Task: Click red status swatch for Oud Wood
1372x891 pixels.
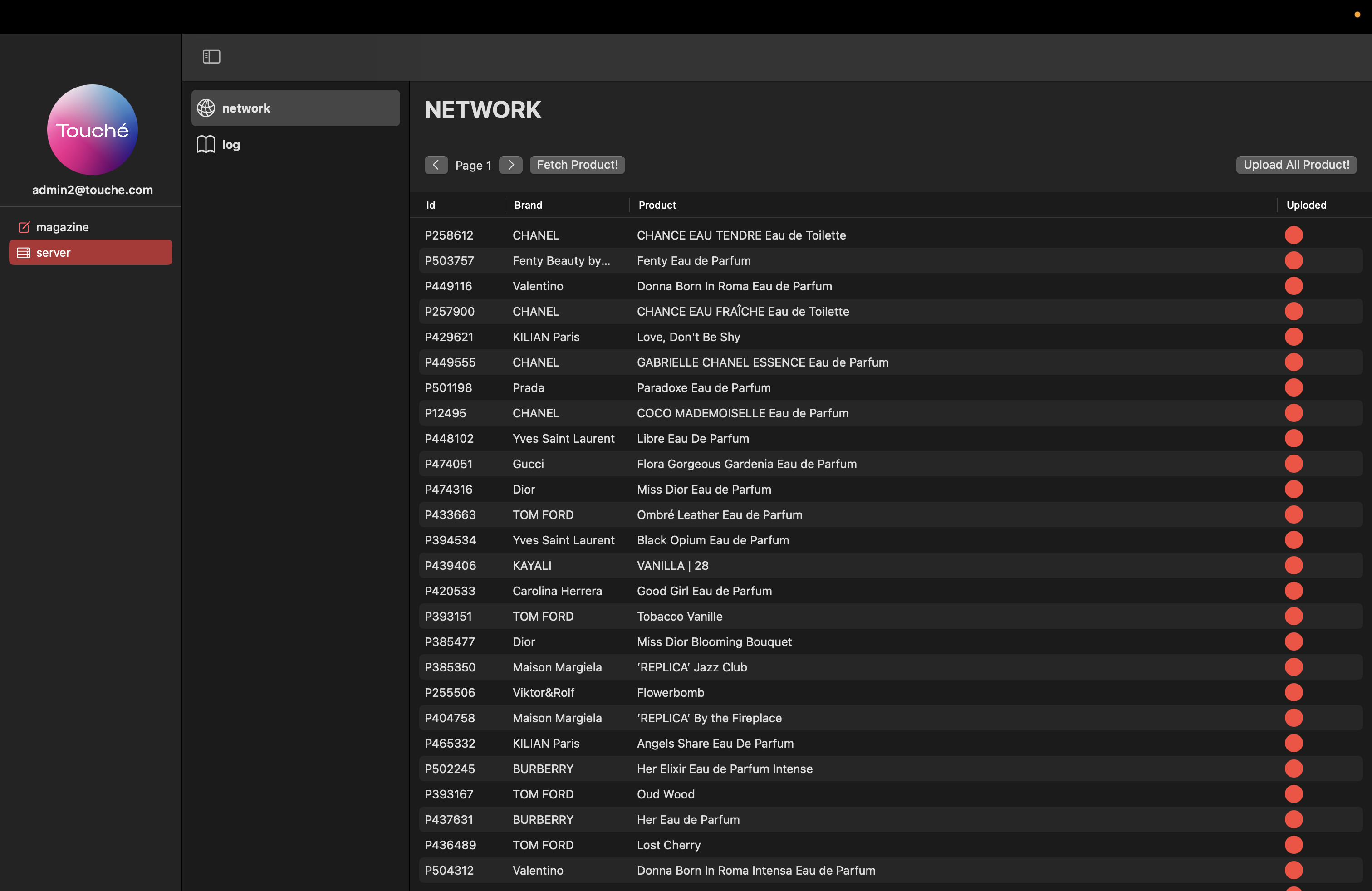Action: coord(1293,794)
